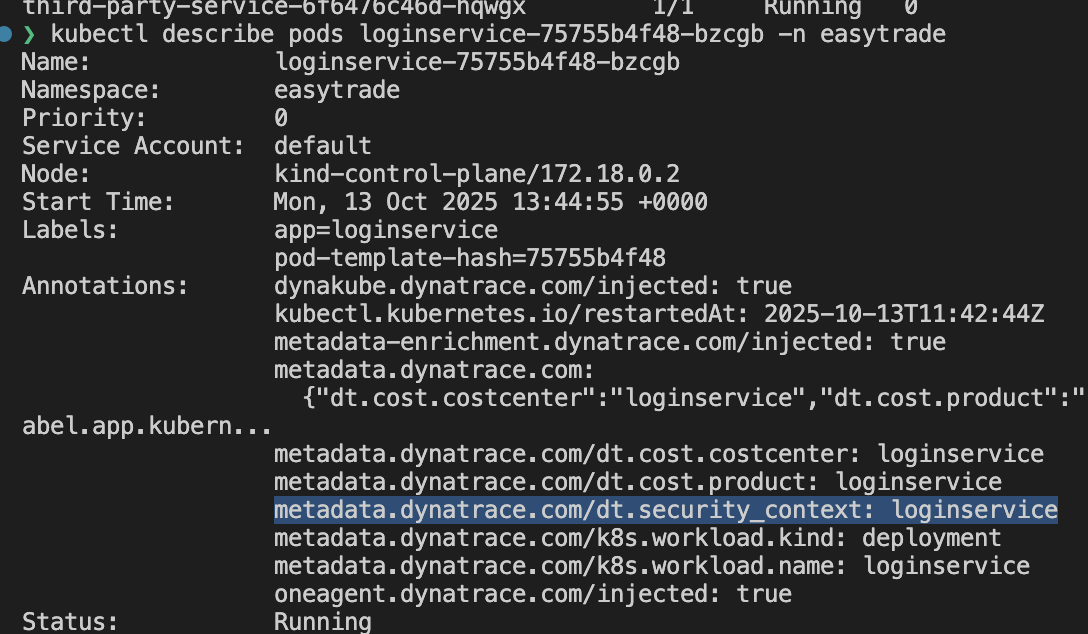Click the dynakube.dynatrace.com/injected annotation line
This screenshot has height=634, width=1088.
click(533, 286)
